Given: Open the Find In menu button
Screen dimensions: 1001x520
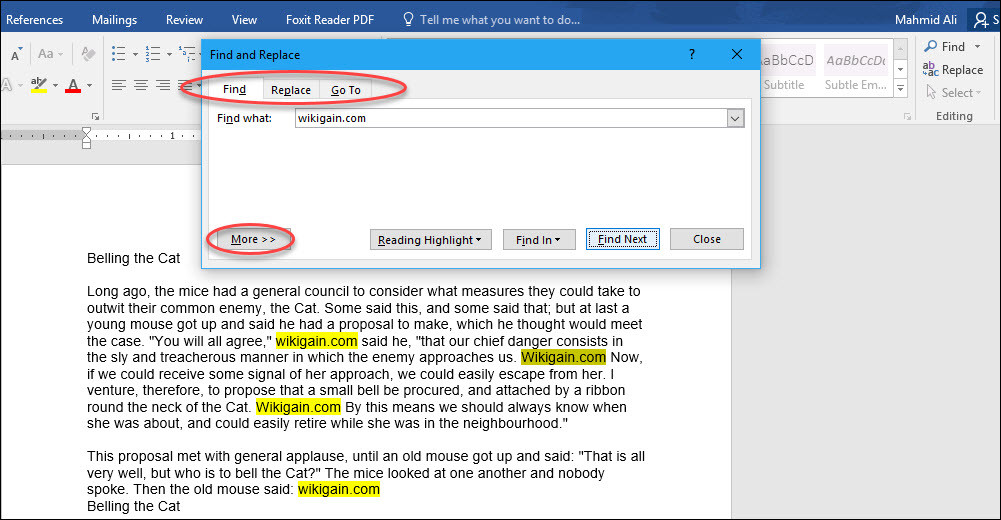Looking at the screenshot, I should pos(539,240).
